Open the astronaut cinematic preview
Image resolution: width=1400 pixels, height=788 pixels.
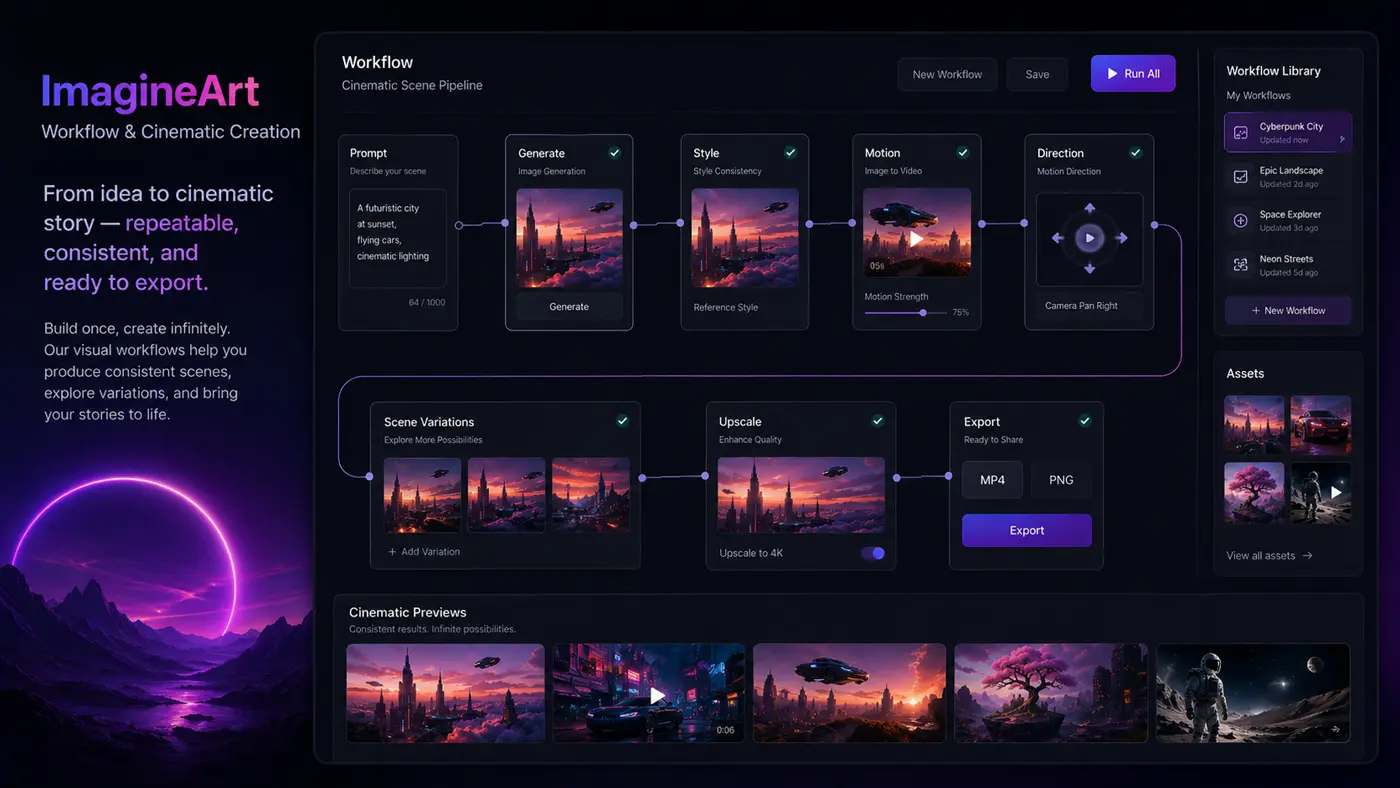[1253, 693]
